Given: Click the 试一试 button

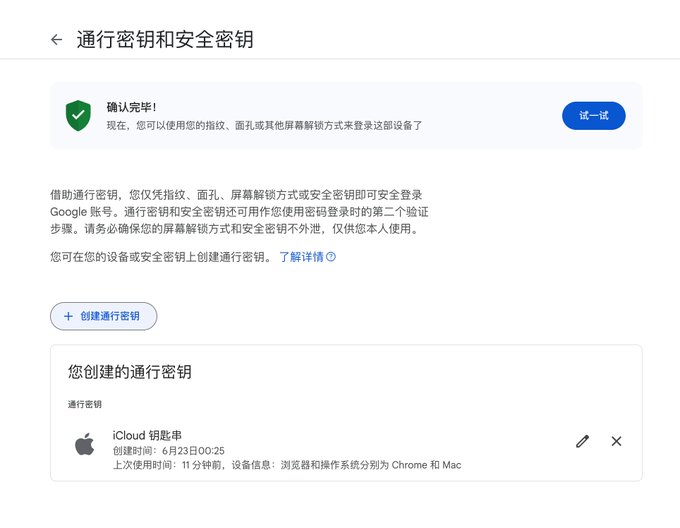Looking at the screenshot, I should tap(593, 115).
